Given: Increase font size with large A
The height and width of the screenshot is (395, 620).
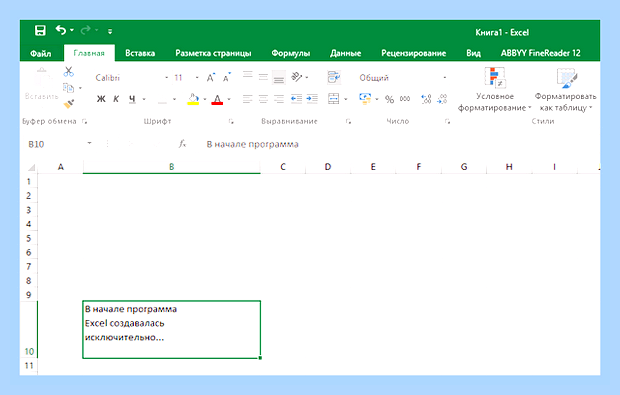Looking at the screenshot, I should (211, 77).
